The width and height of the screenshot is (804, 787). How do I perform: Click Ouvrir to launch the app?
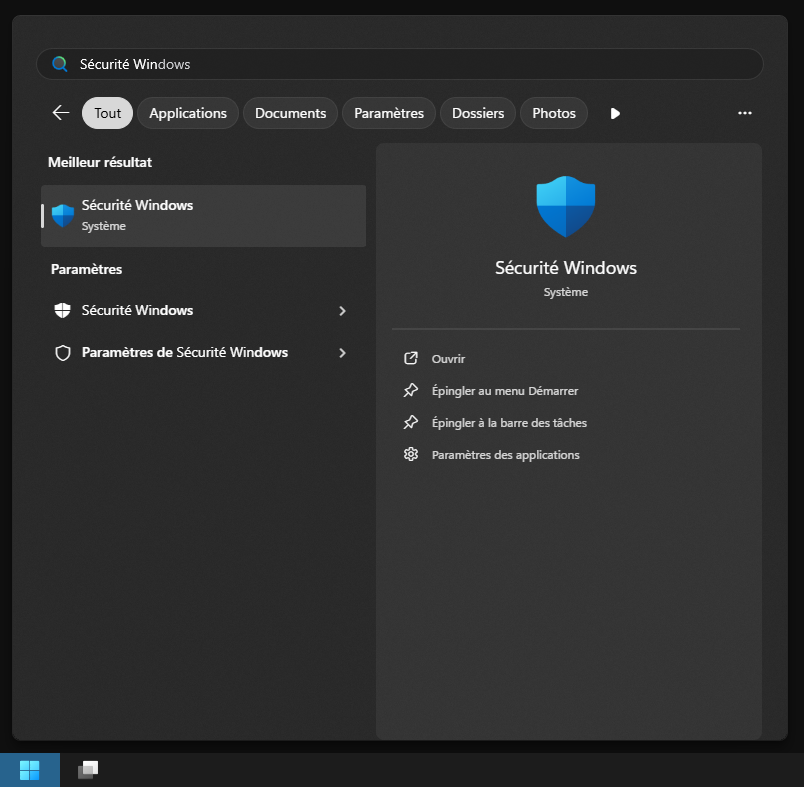[x=448, y=359]
